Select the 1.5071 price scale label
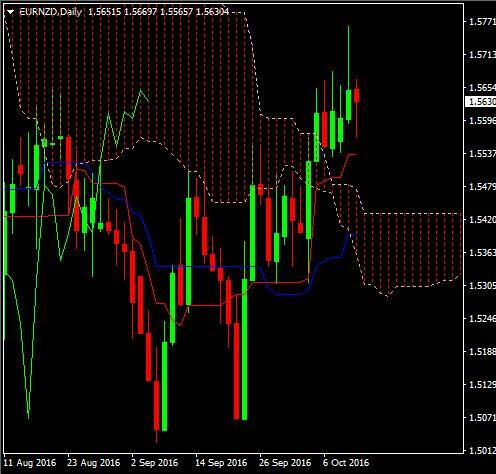The height and width of the screenshot is (474, 496). pyautogui.click(x=482, y=417)
